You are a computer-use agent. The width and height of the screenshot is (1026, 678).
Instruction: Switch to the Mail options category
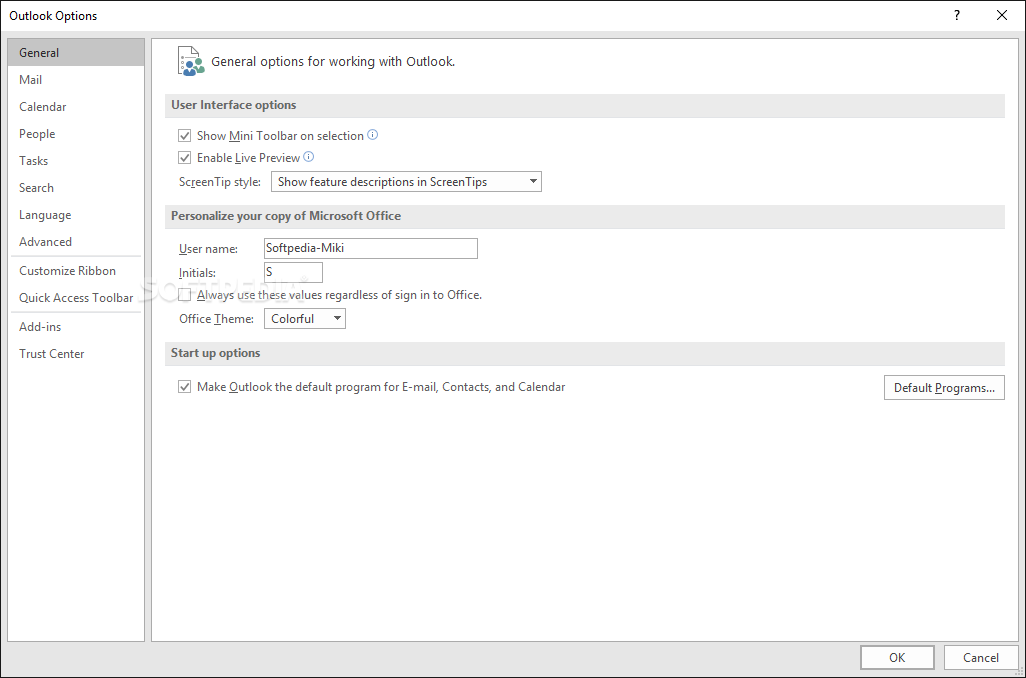[76, 80]
